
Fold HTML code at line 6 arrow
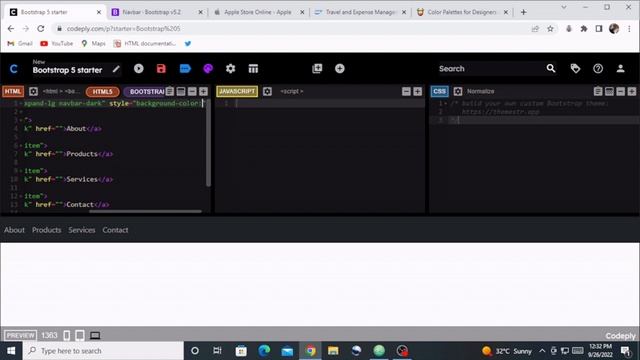(21, 146)
